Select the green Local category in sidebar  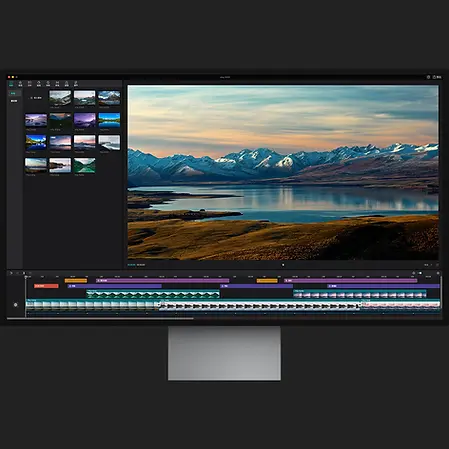pos(14,94)
